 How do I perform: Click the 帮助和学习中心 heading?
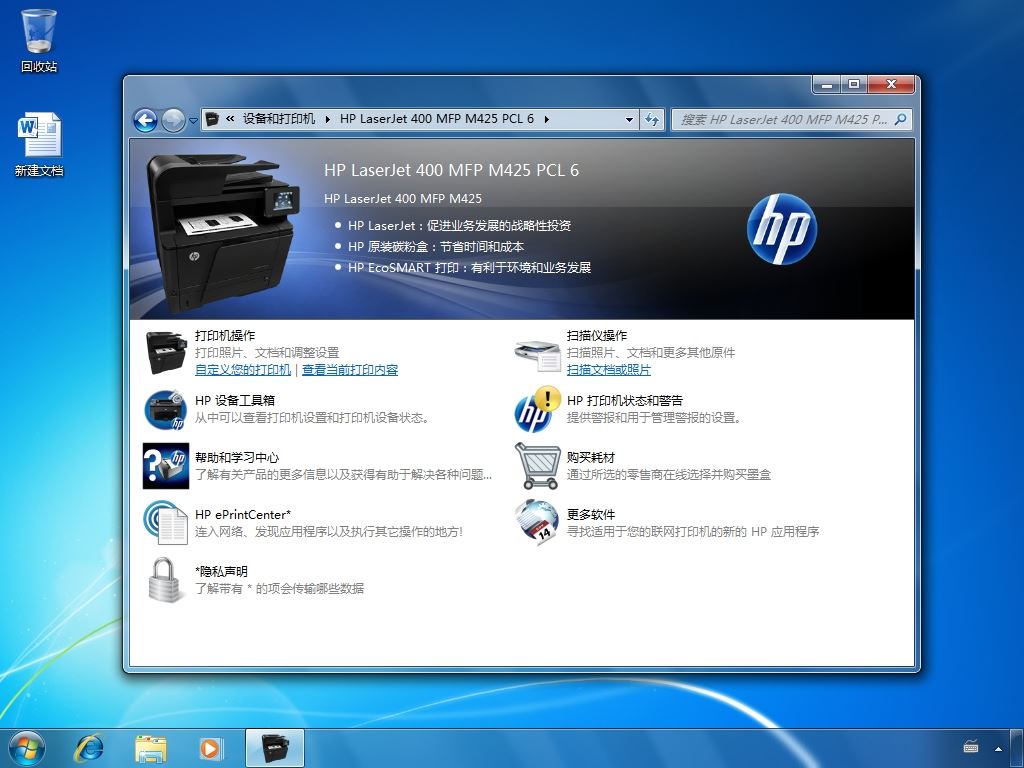click(237, 457)
